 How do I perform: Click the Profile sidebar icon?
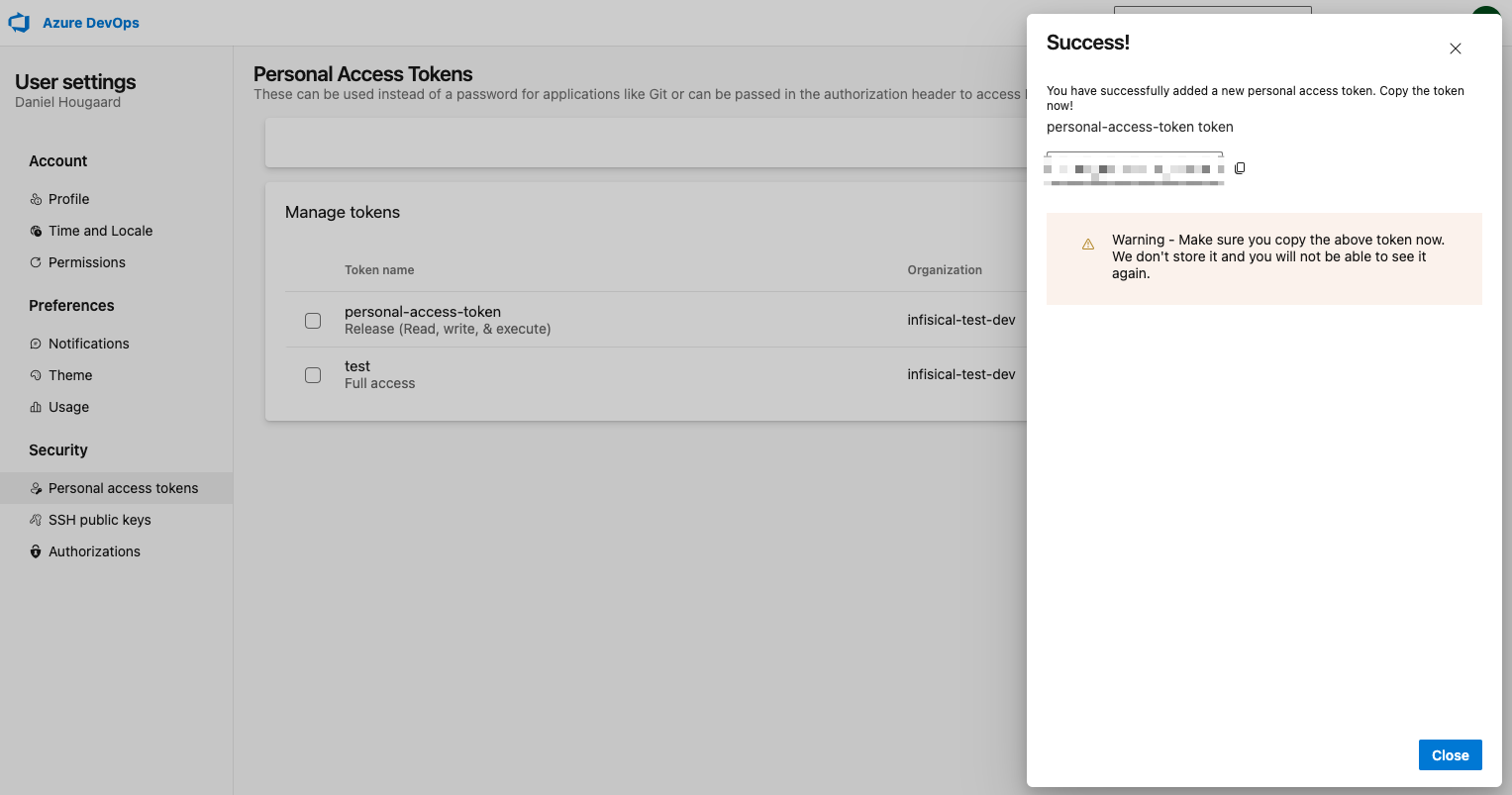click(x=36, y=199)
